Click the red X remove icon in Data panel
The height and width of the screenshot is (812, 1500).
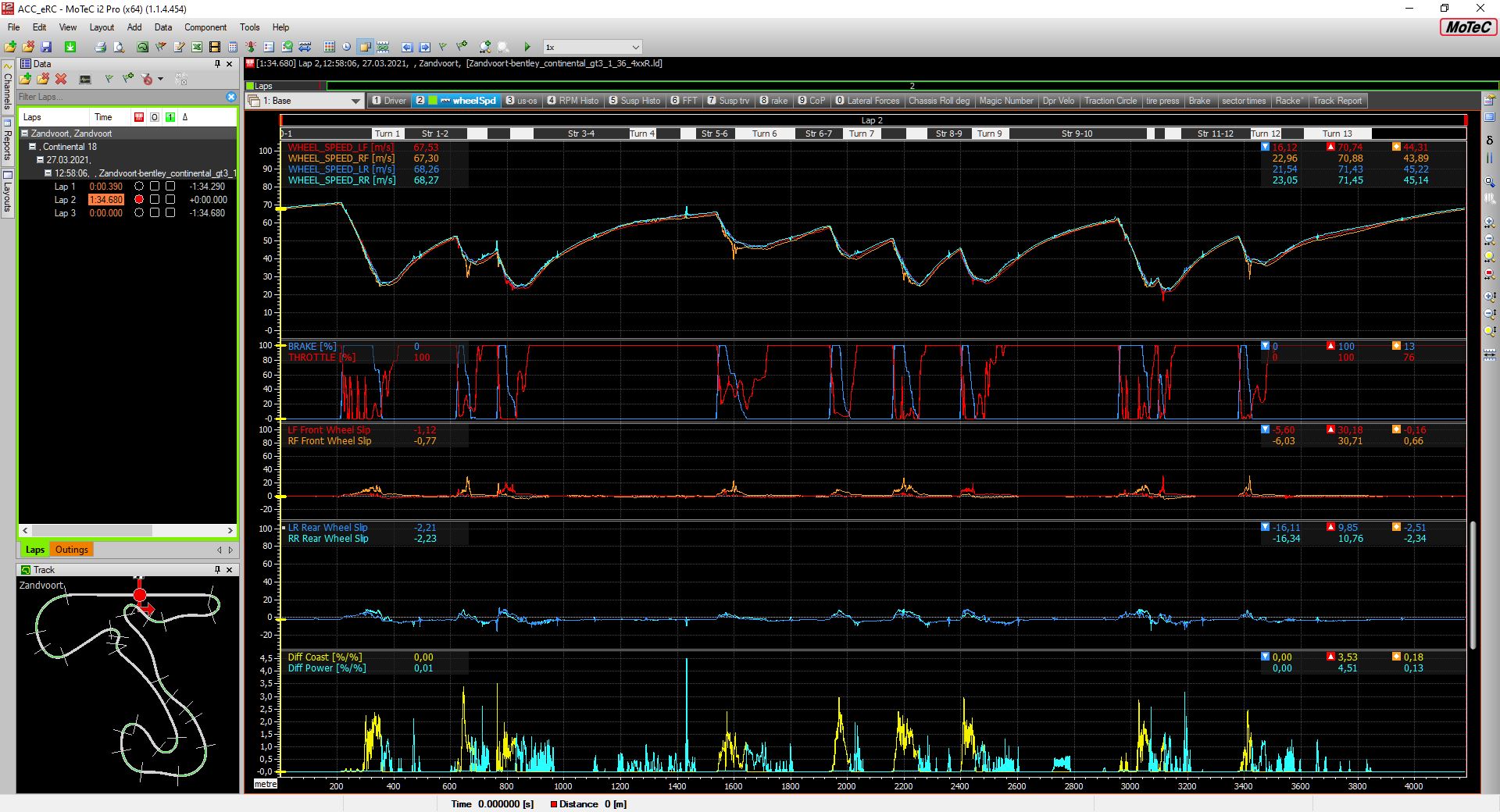point(61,79)
